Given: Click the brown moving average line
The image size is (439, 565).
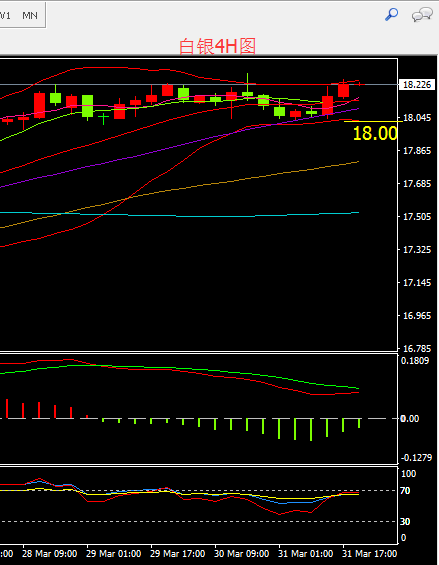Looking at the screenshot, I should (180, 189).
